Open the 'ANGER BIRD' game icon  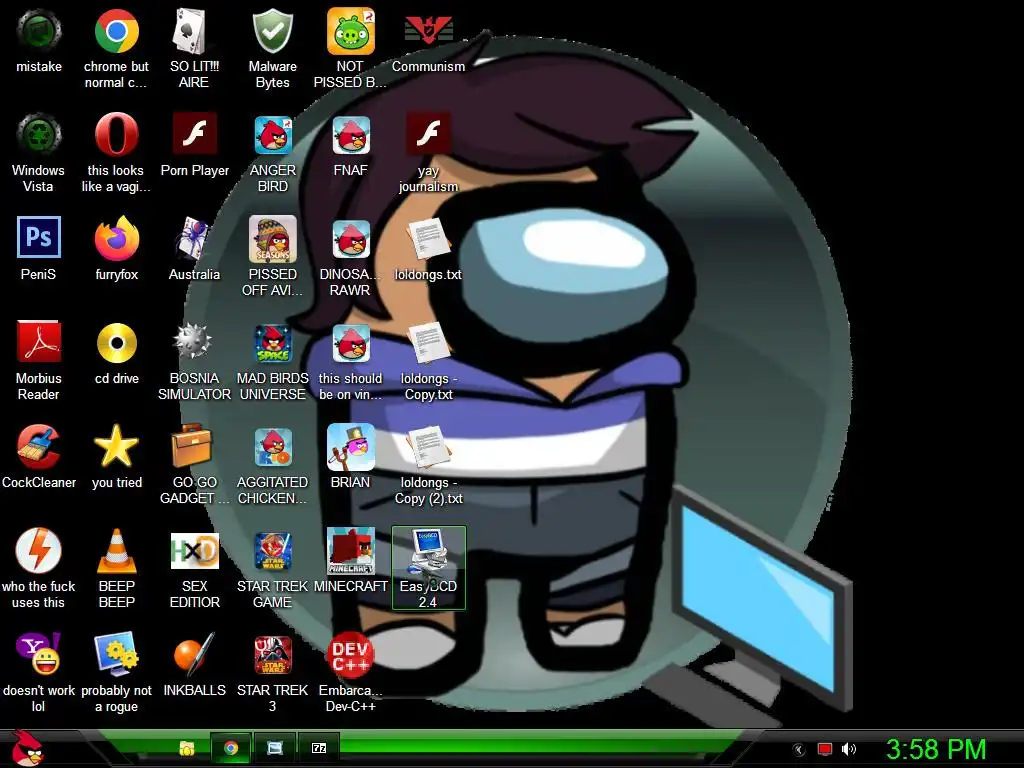coord(272,135)
